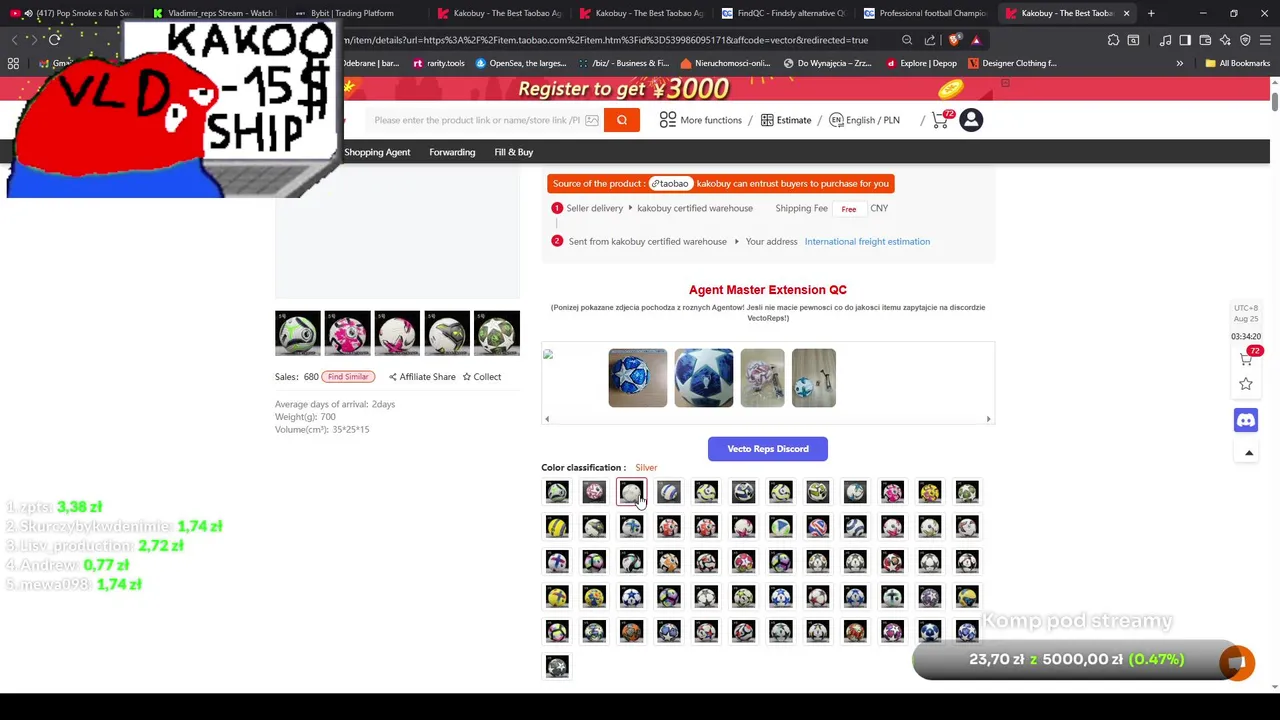Open the Brave Shields lion icon

[955, 40]
